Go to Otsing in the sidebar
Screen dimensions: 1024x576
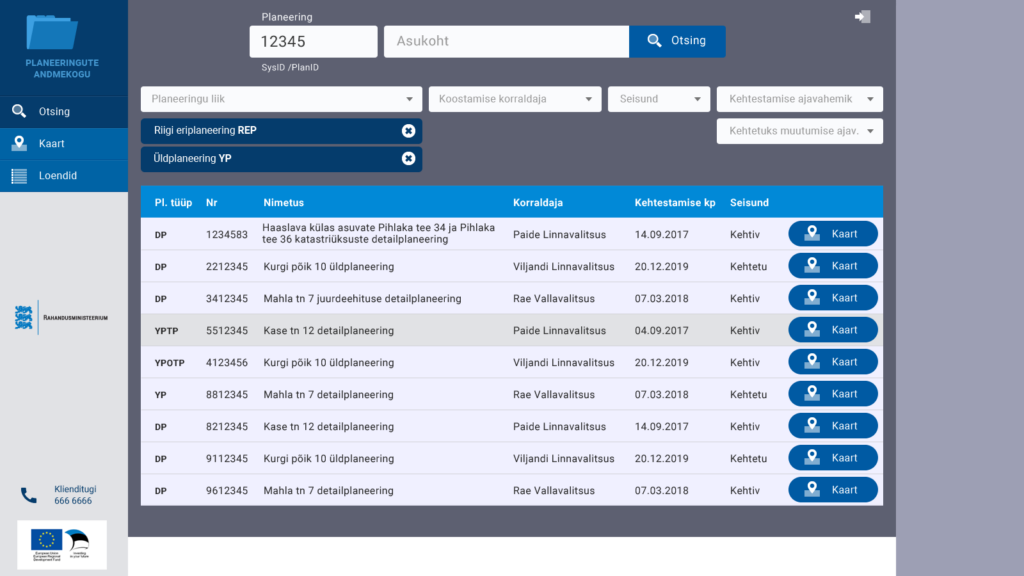[x=64, y=112]
